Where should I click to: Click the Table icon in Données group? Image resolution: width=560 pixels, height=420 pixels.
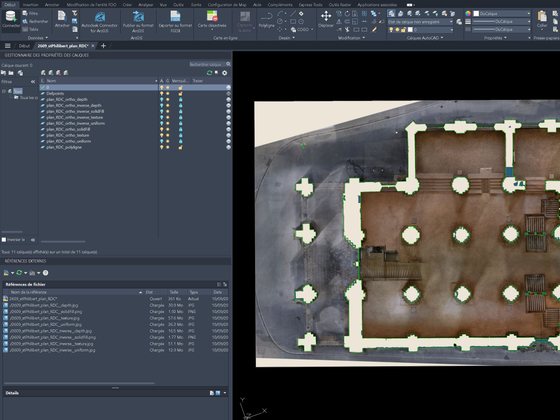click(25, 29)
